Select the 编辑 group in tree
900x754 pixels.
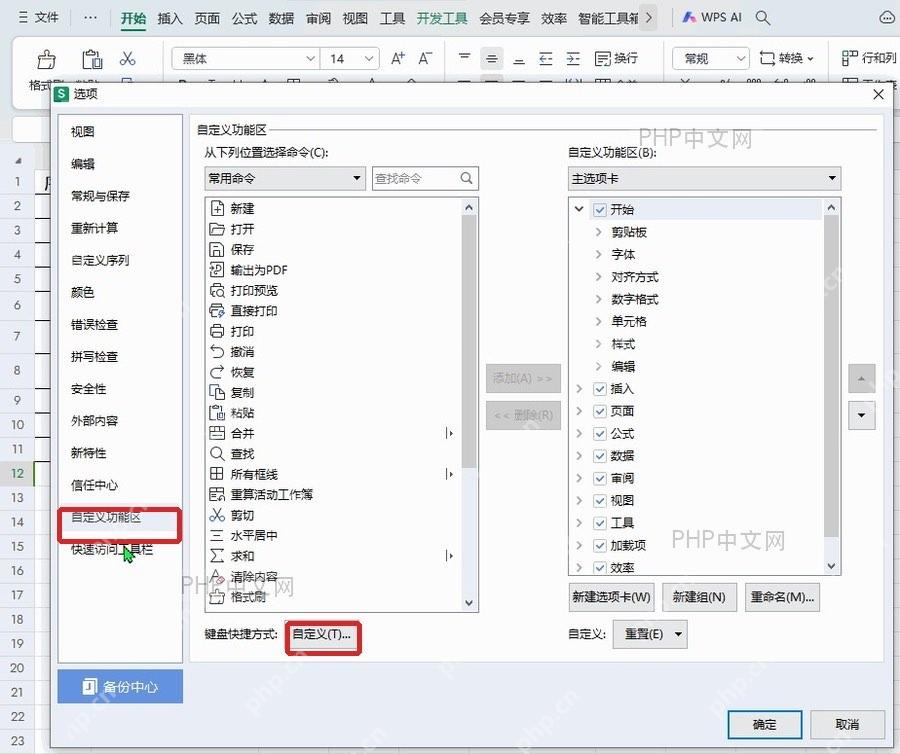point(623,366)
